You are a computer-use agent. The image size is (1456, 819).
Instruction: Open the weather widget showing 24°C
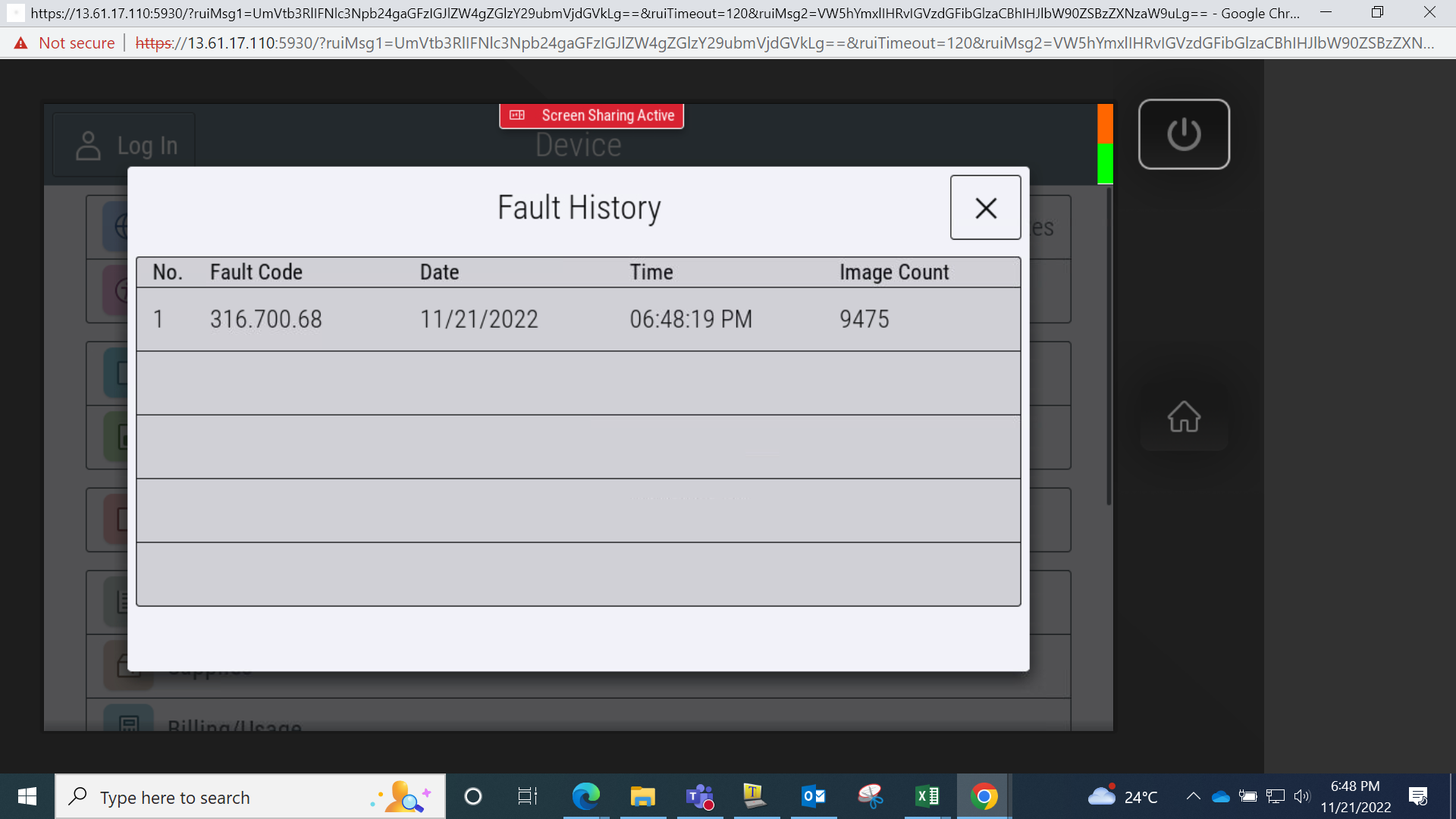pos(1123,796)
